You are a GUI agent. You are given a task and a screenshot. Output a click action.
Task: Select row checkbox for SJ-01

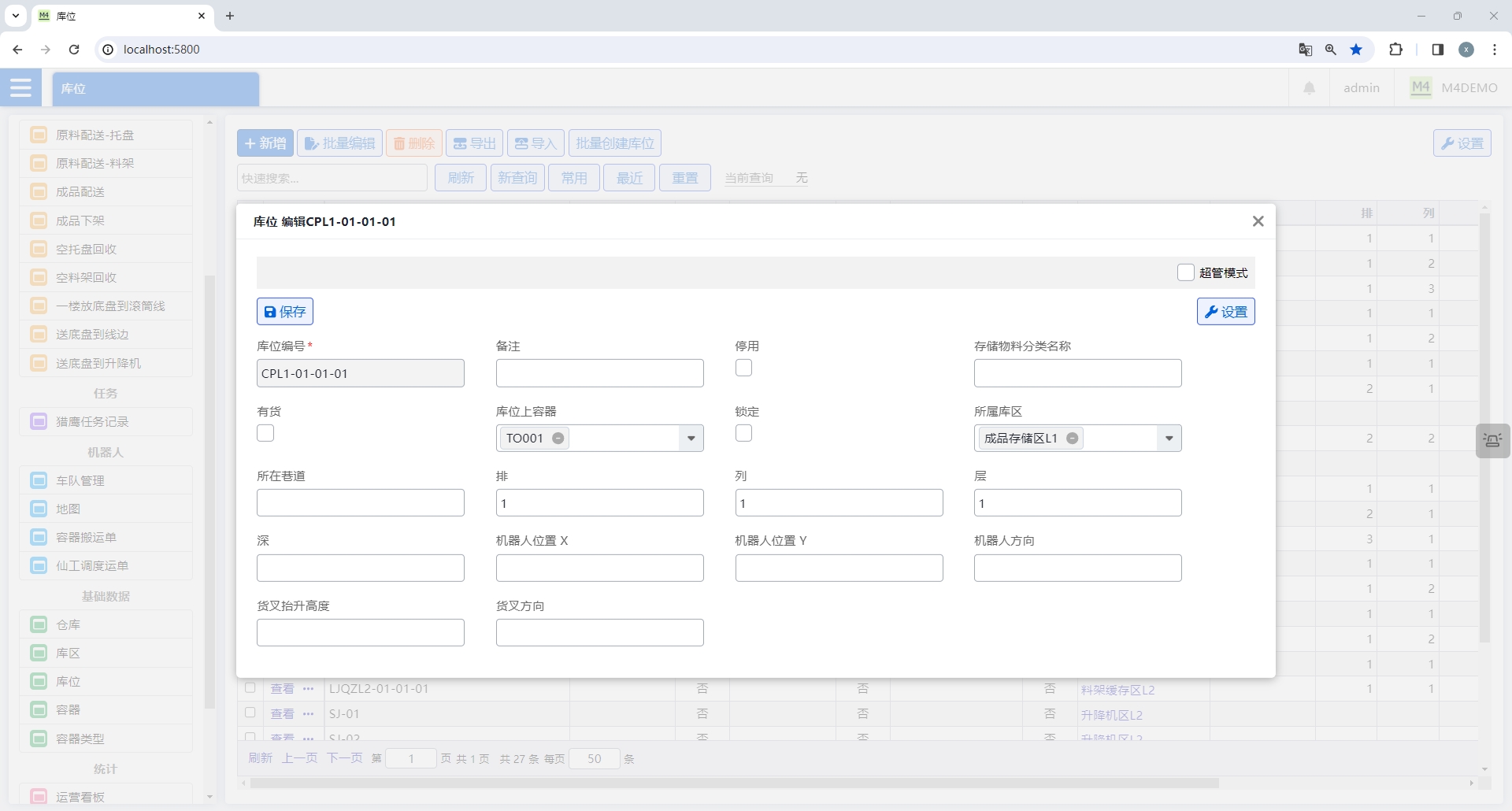[250, 713]
